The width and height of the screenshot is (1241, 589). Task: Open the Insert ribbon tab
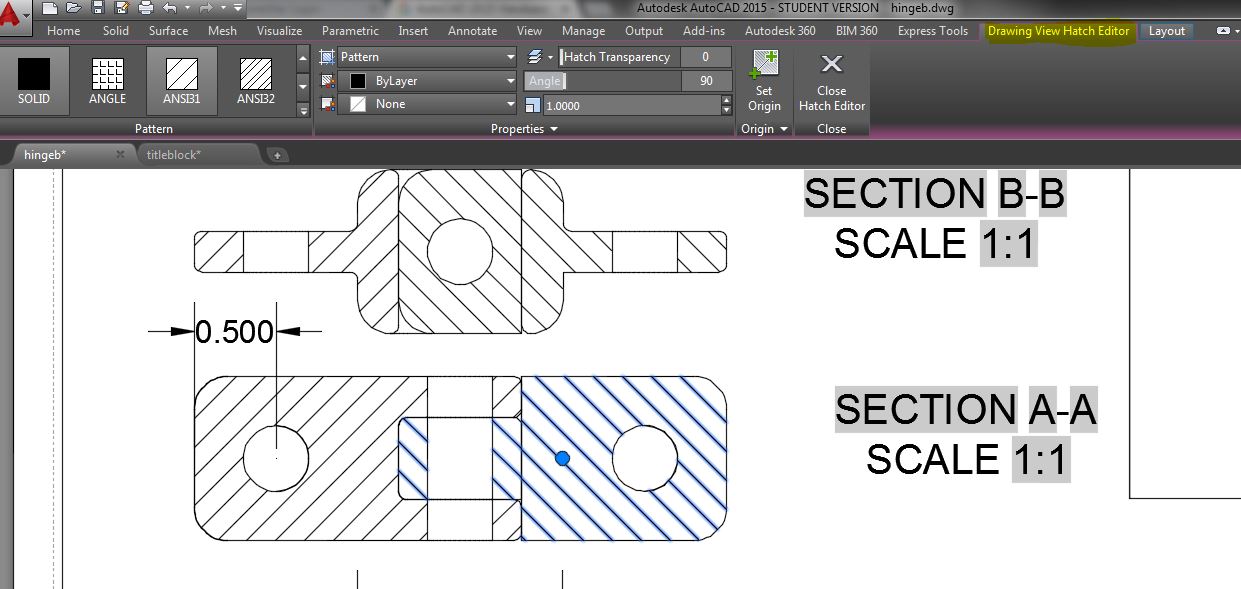[x=413, y=31]
